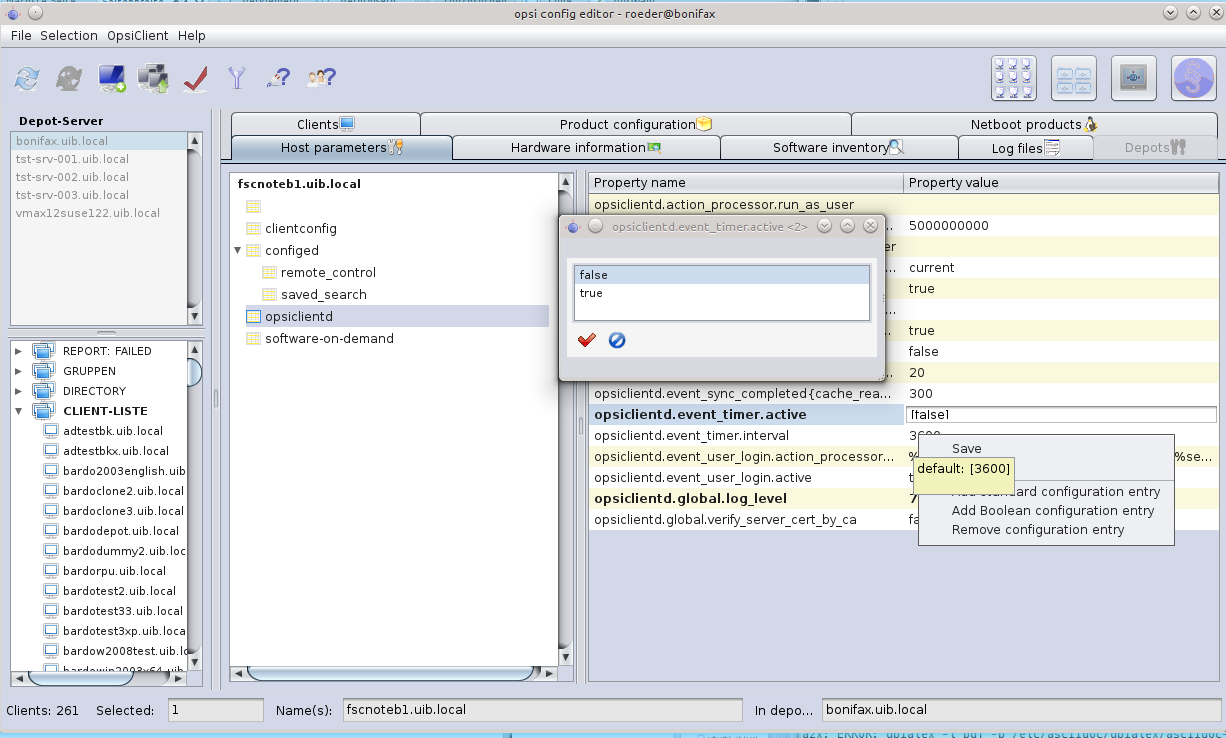Cancel dialog with blue no-entry icon
The image size is (1226, 738).
point(617,340)
